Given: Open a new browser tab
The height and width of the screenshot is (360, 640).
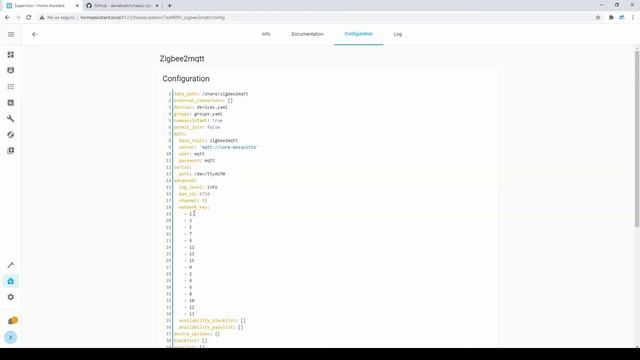Looking at the screenshot, I should pyautogui.click(x=169, y=6).
